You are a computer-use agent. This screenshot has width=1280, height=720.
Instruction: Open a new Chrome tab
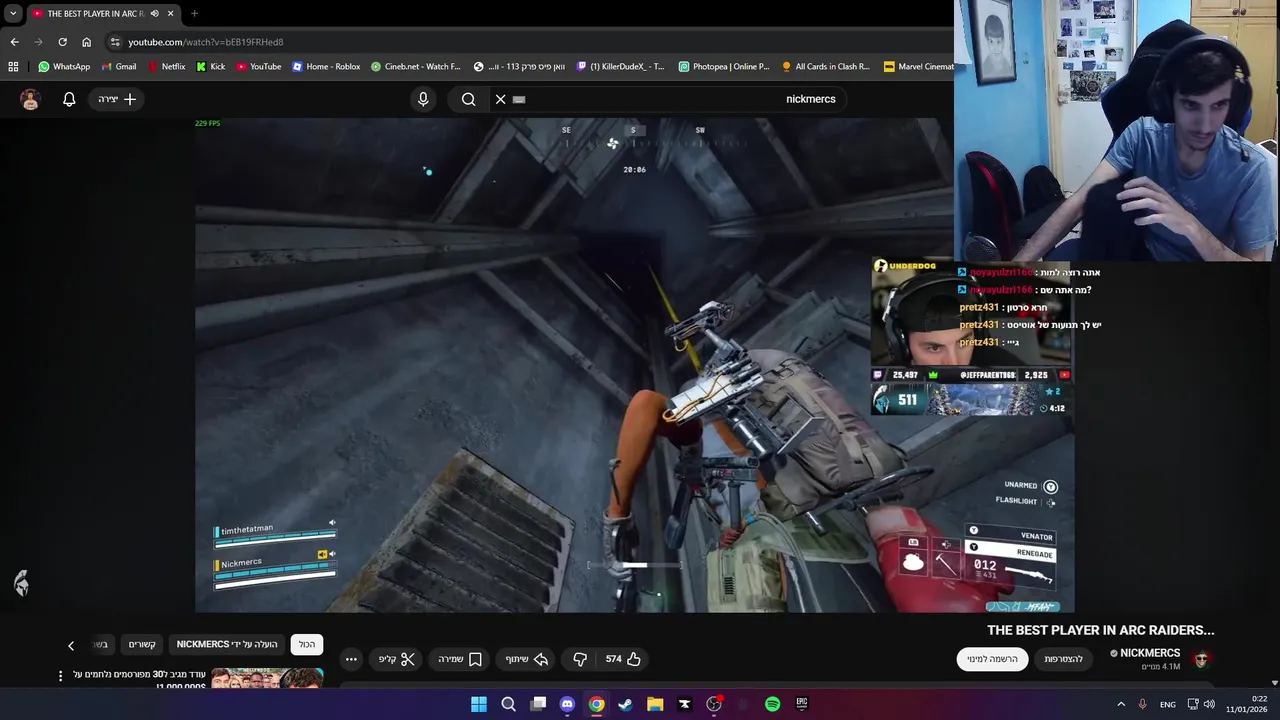[x=194, y=14]
